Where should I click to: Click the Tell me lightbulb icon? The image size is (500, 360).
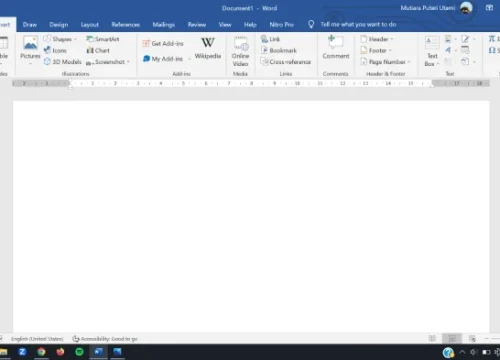(x=311, y=24)
